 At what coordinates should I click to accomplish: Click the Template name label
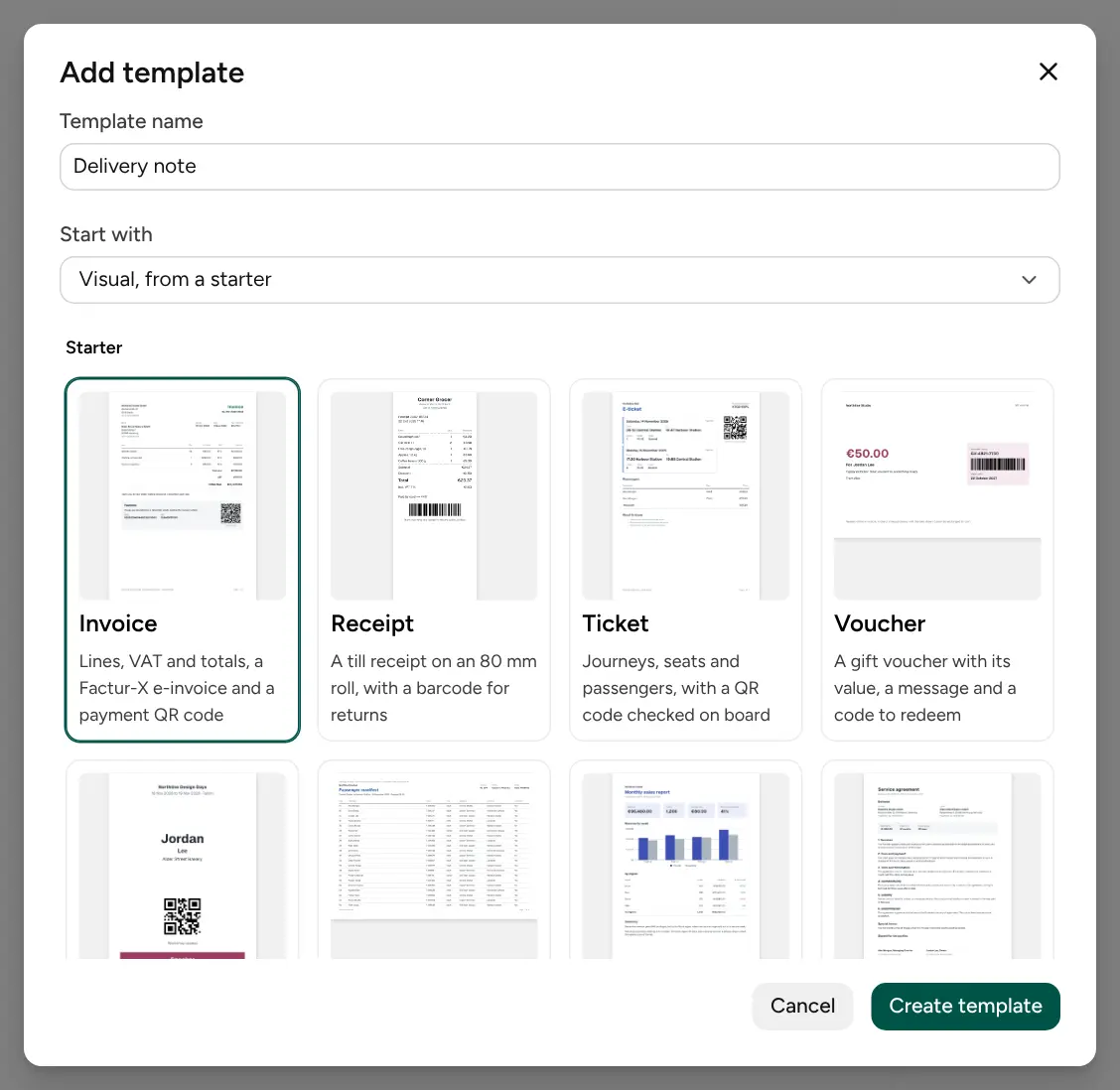pos(131,121)
